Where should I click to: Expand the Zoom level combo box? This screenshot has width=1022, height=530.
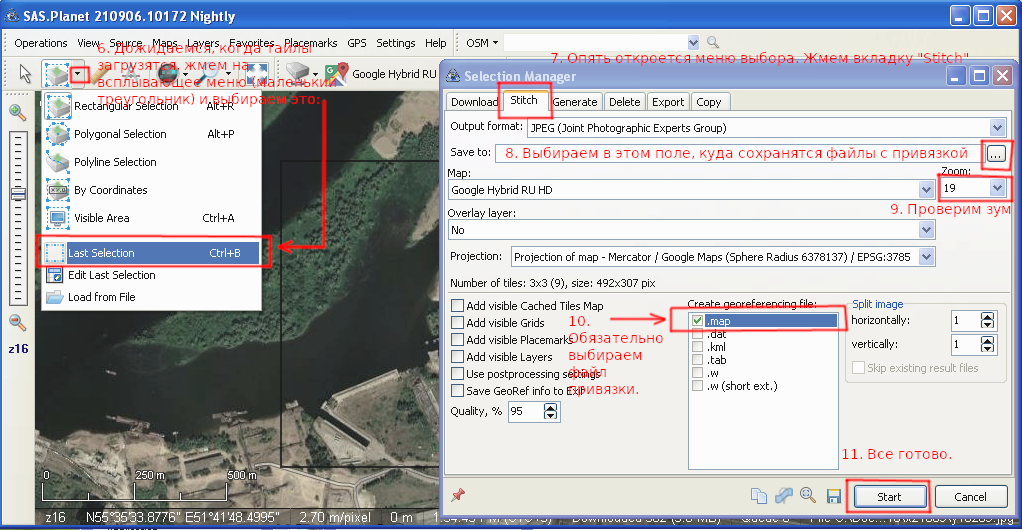pos(996,188)
